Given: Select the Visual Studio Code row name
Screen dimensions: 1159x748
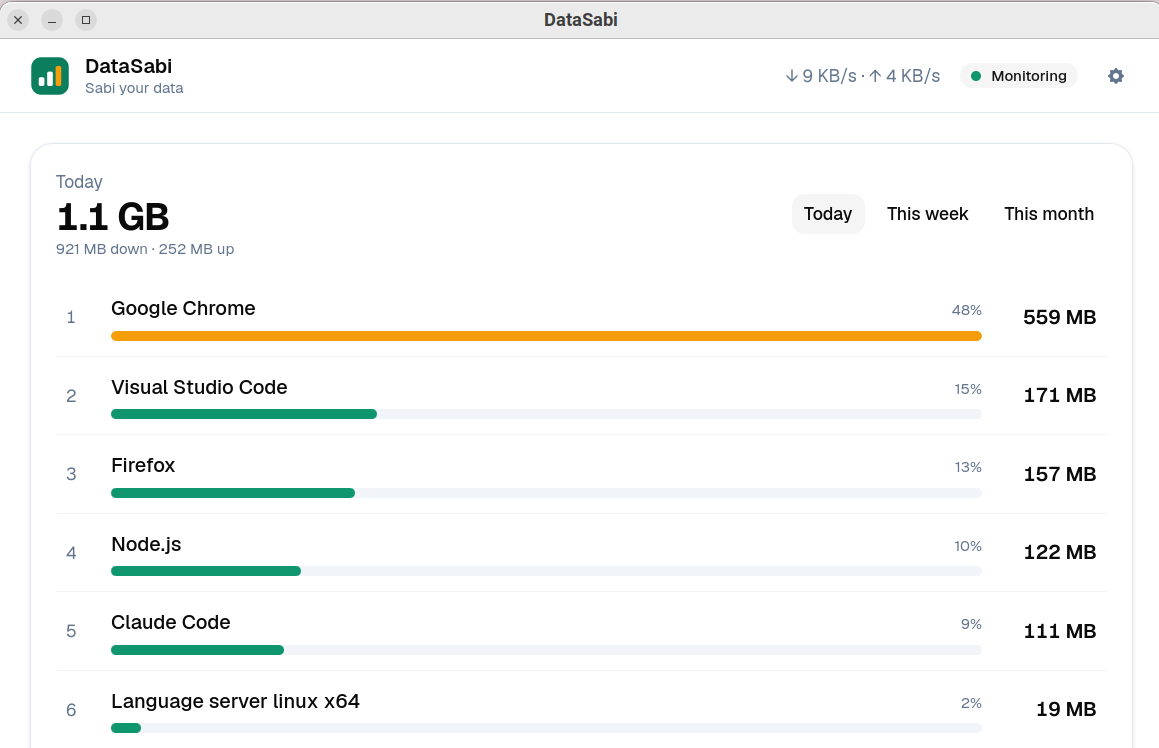Looking at the screenshot, I should tap(199, 387).
